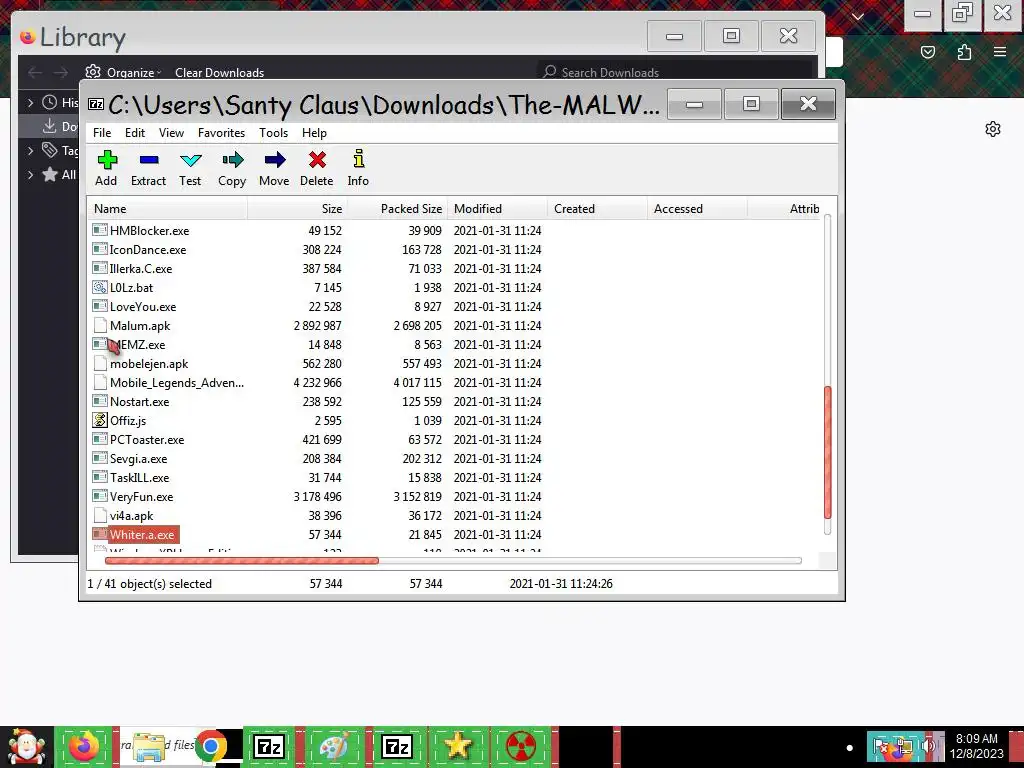This screenshot has width=1024, height=768.
Task: Click the Library forward arrow button
Action: 61,72
